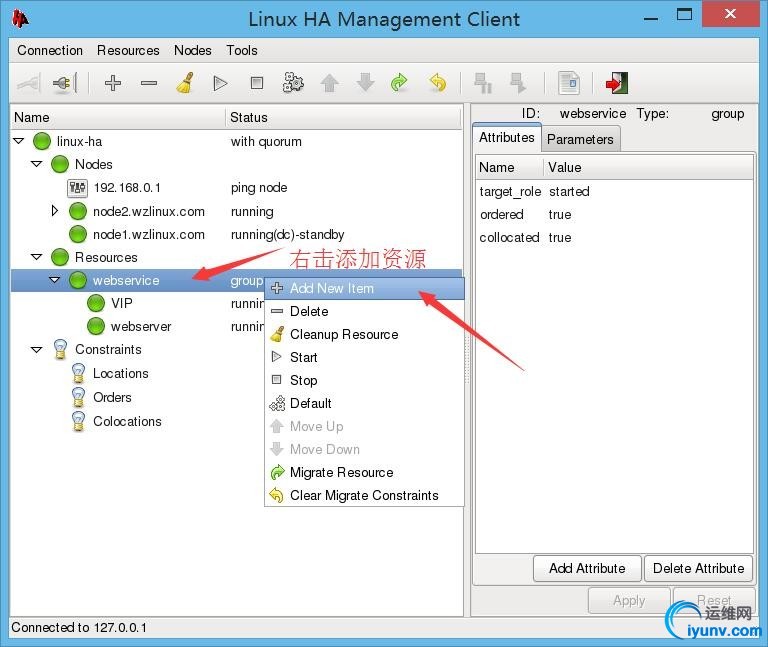Click the lightbulb icon next to Constraints
This screenshot has height=647, width=768.
[60, 350]
